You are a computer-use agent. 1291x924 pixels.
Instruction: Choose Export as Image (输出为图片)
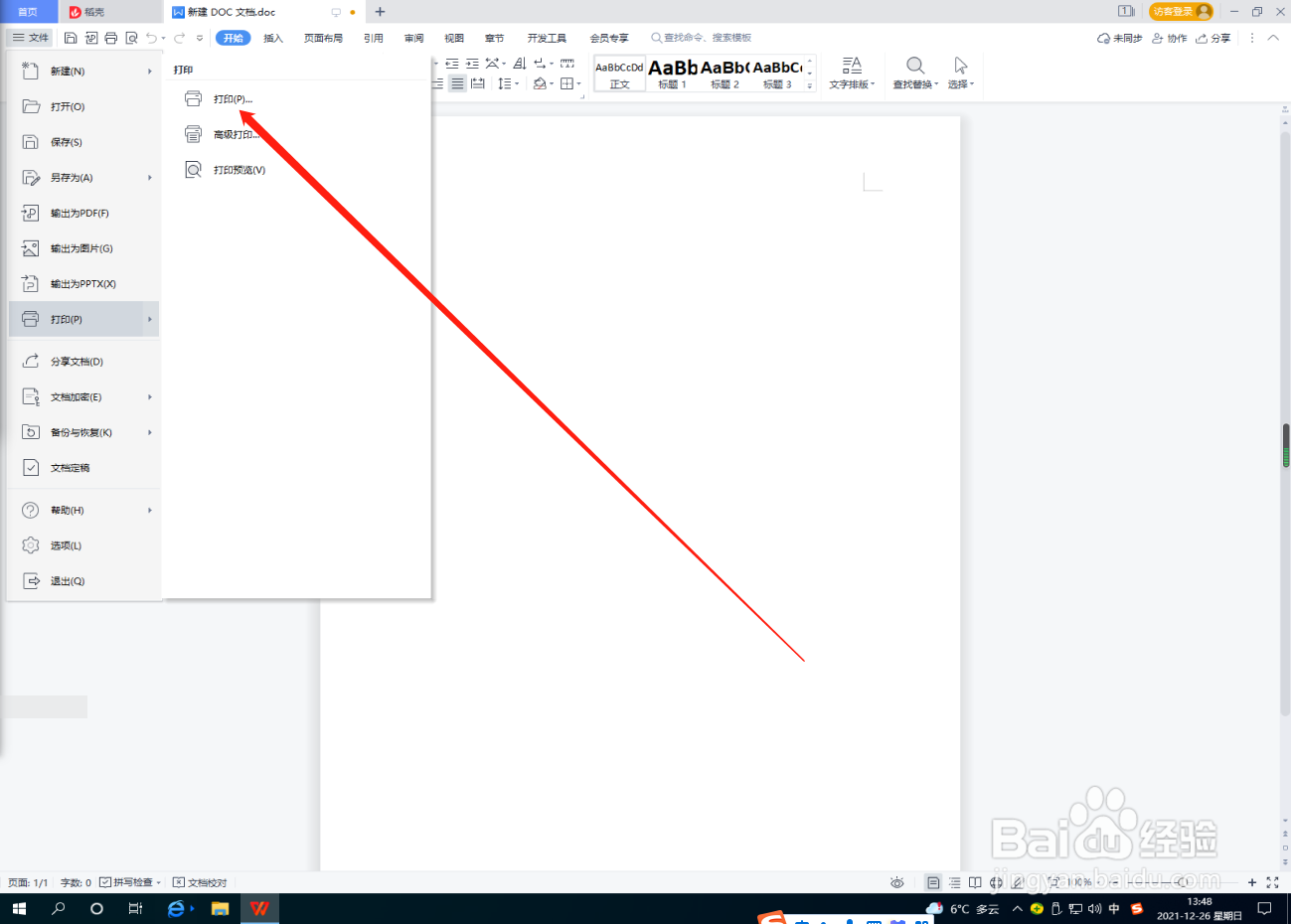(83, 248)
